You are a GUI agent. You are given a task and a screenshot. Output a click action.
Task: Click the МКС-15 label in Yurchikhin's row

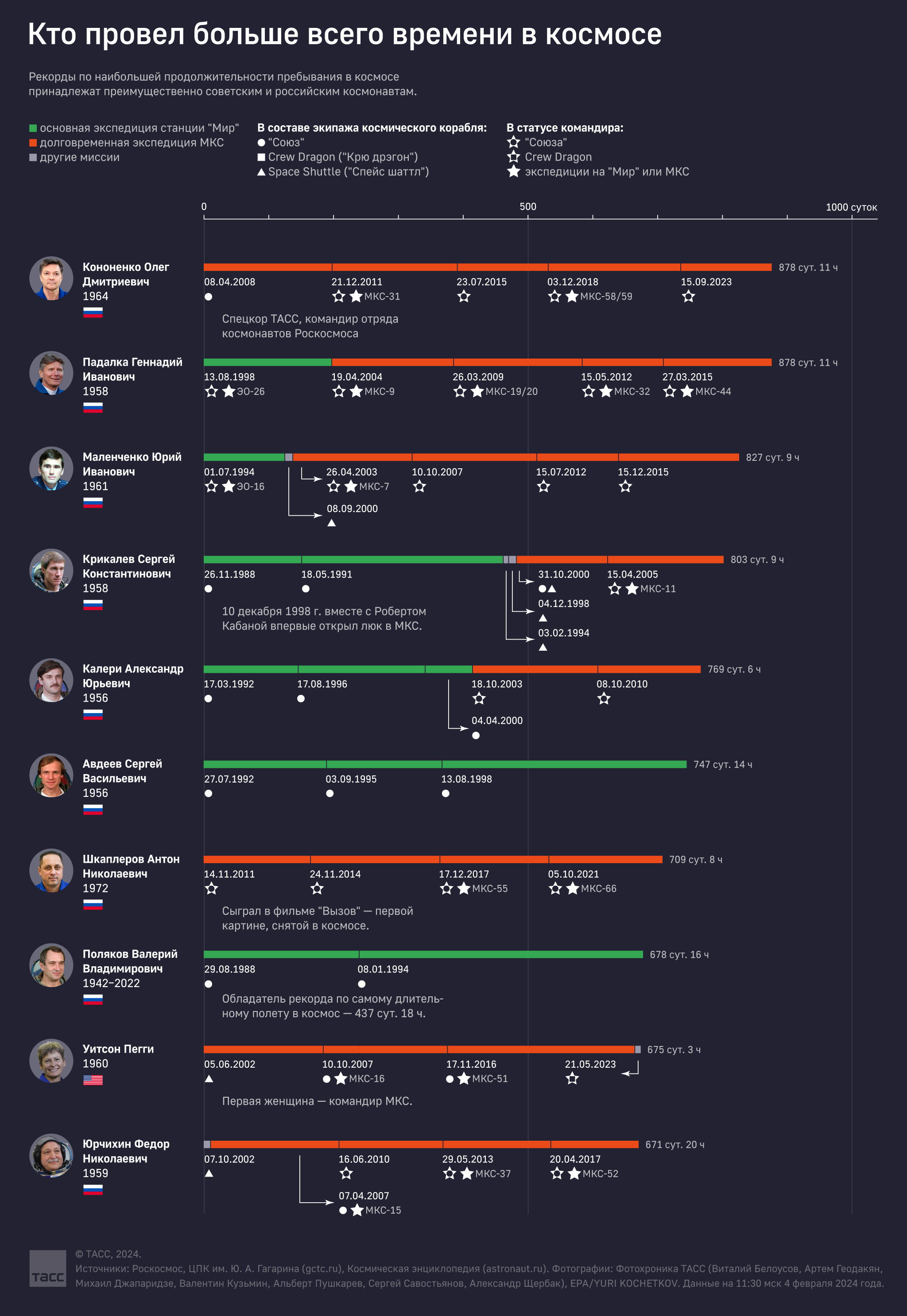[x=383, y=1210]
